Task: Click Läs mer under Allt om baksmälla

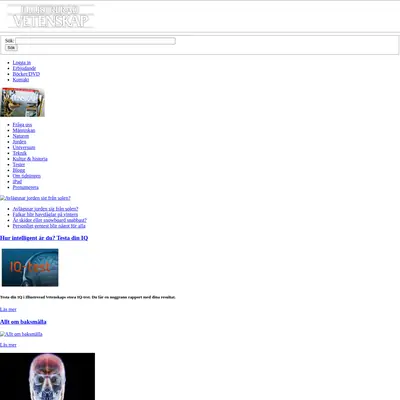Action: coord(8,345)
